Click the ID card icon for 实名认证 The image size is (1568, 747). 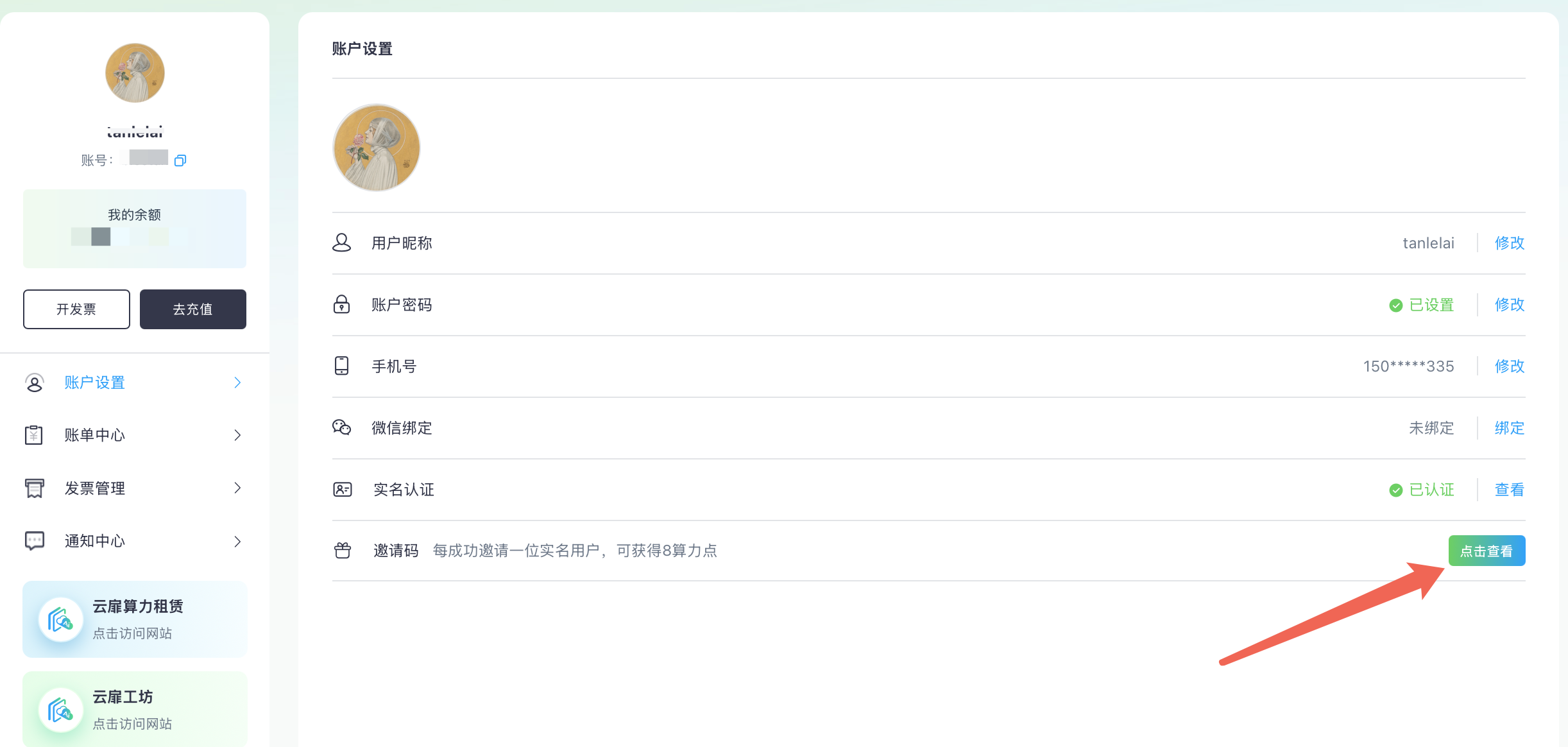click(343, 490)
